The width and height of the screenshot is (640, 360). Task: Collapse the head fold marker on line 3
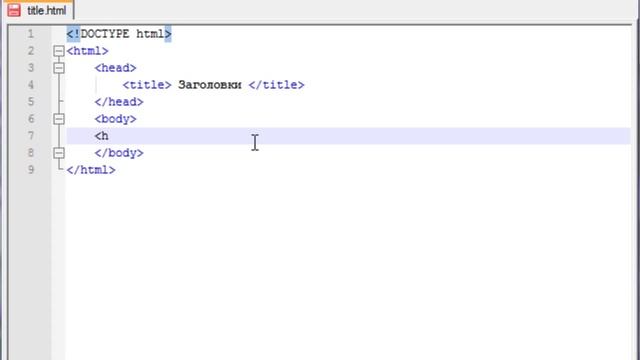pos(59,68)
